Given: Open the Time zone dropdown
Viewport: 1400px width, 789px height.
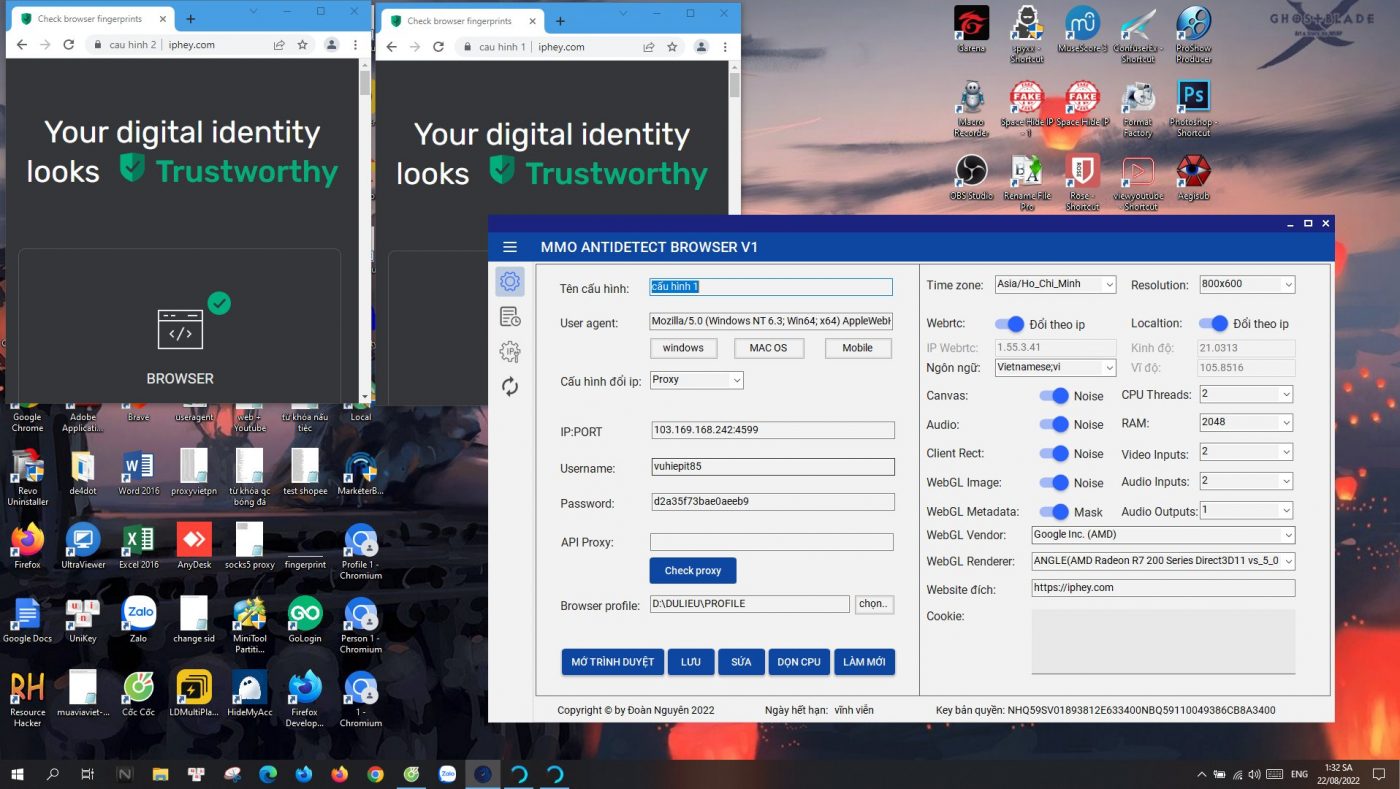Looking at the screenshot, I should 1112,284.
